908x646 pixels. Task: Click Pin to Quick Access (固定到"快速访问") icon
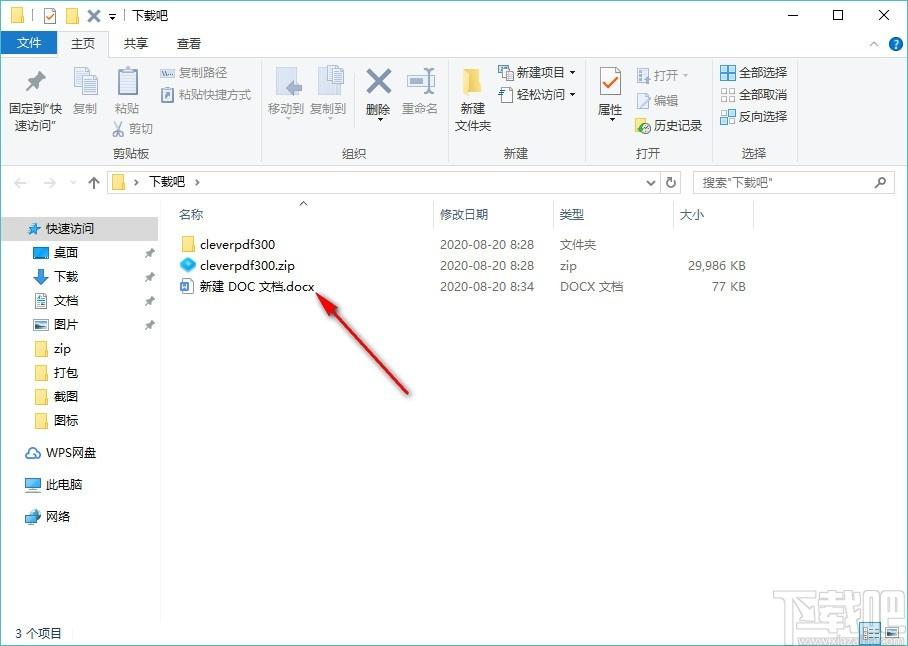pos(35,81)
